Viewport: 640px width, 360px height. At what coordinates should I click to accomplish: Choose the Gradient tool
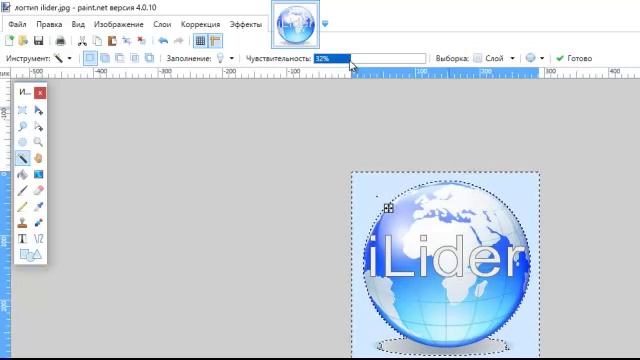pos(38,174)
